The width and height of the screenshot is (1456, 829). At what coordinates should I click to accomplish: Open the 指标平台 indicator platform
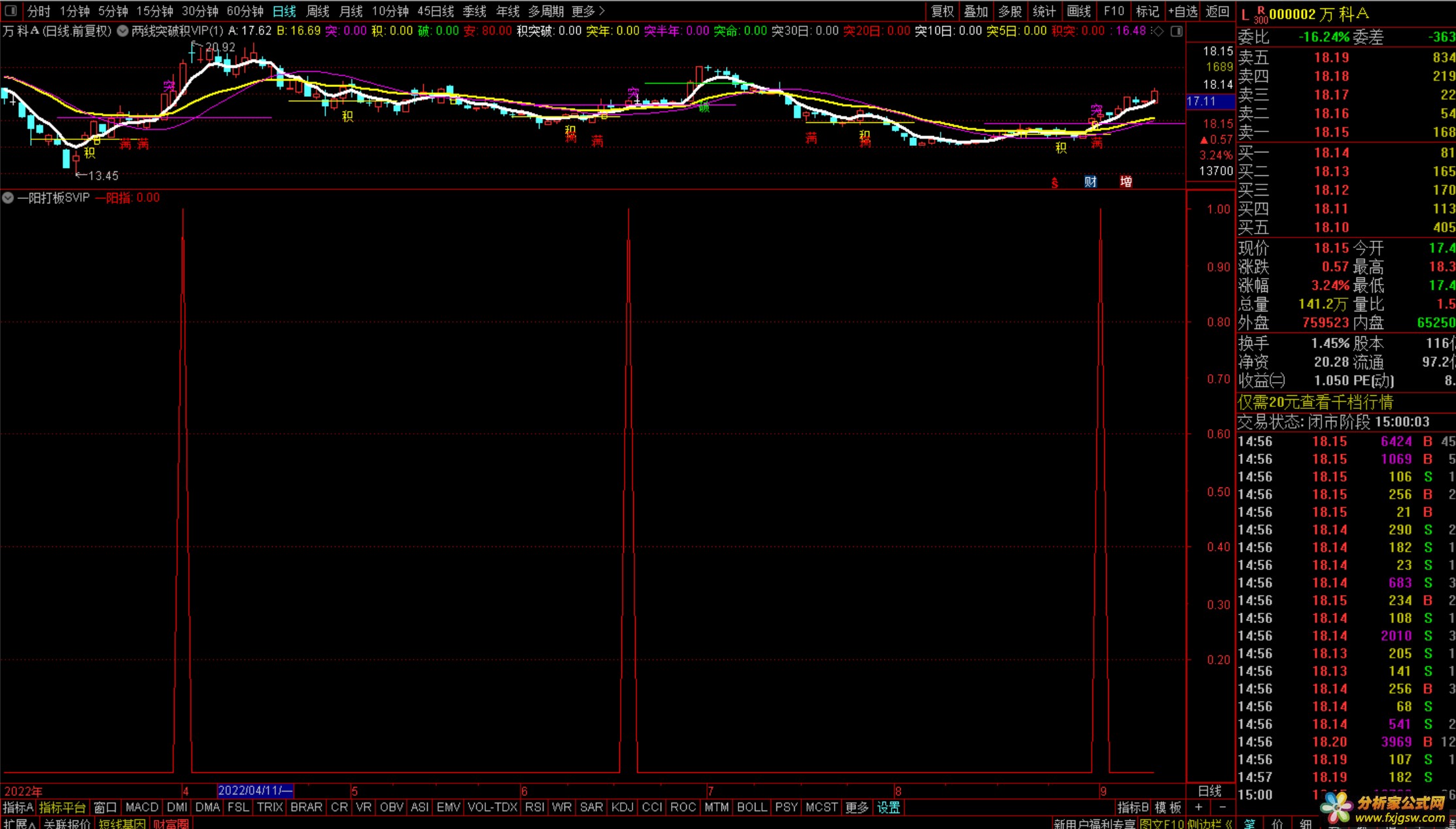coord(62,807)
